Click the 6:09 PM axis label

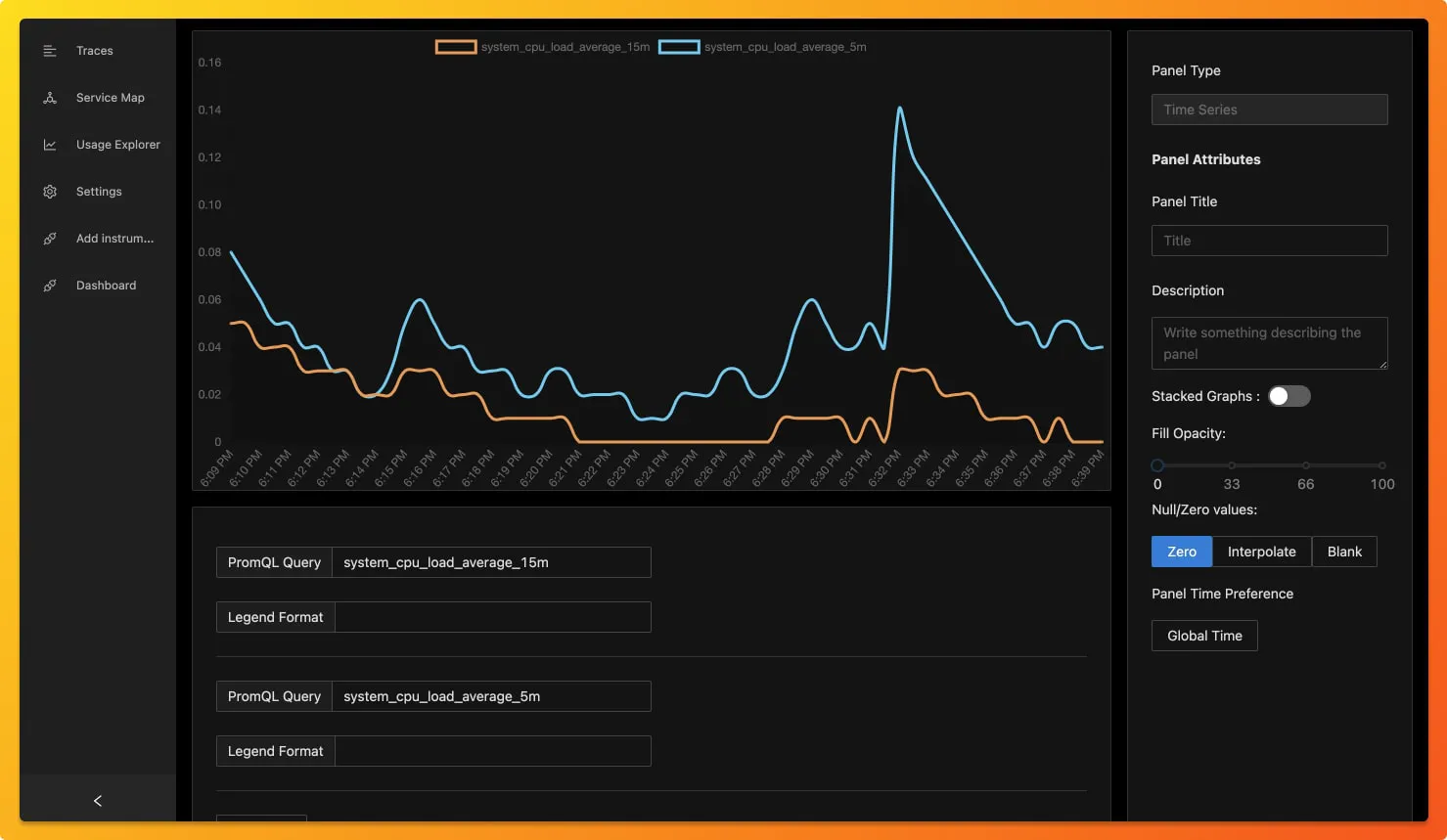tap(217, 468)
